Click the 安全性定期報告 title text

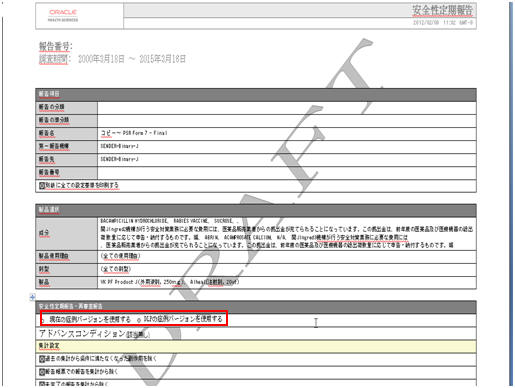coord(442,10)
